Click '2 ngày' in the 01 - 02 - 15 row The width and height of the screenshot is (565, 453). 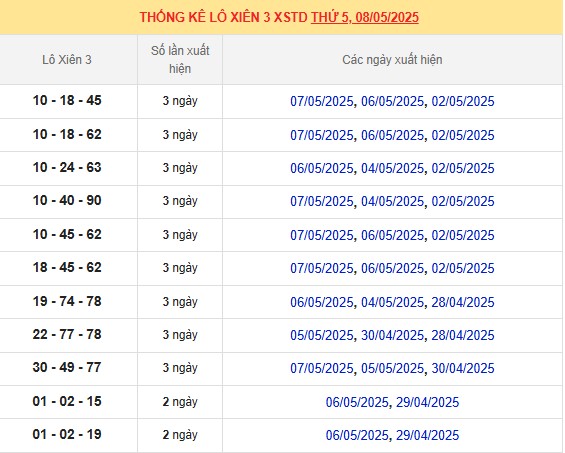[x=180, y=402]
